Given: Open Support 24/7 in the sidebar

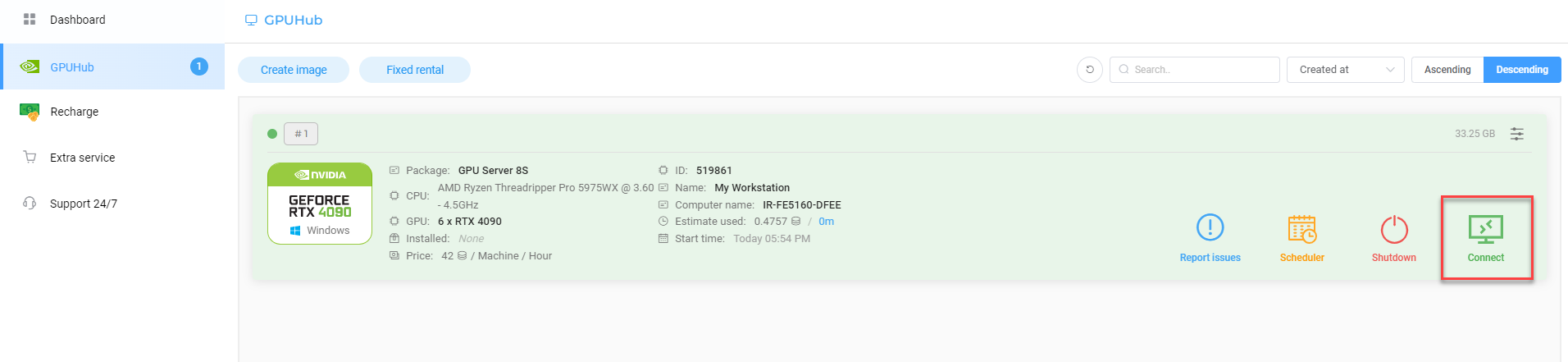Looking at the screenshot, I should [x=83, y=204].
